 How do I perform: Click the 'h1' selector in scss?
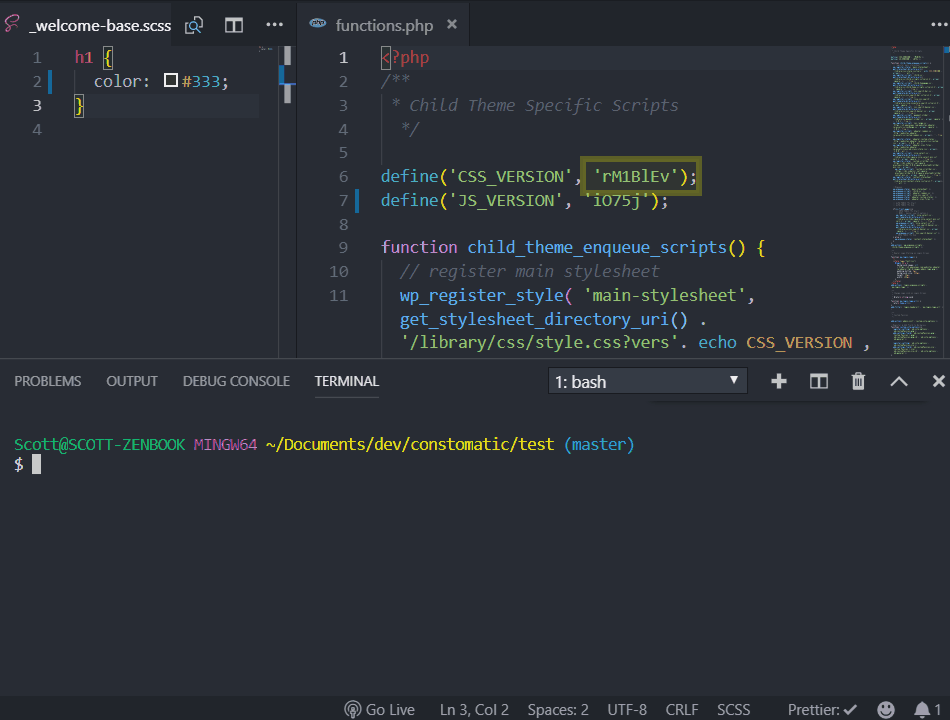[x=84, y=58]
